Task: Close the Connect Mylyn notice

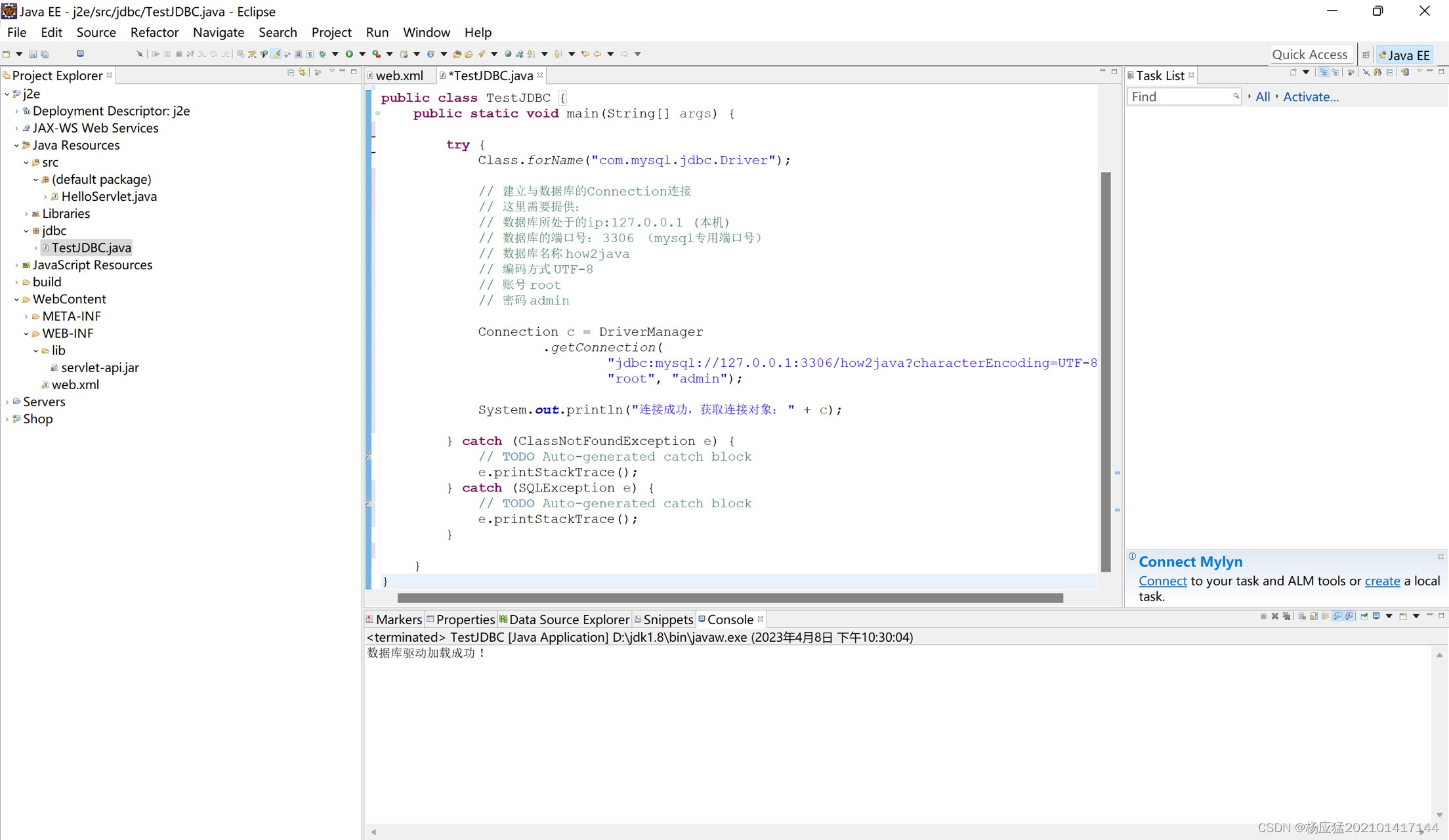Action: [1440, 556]
